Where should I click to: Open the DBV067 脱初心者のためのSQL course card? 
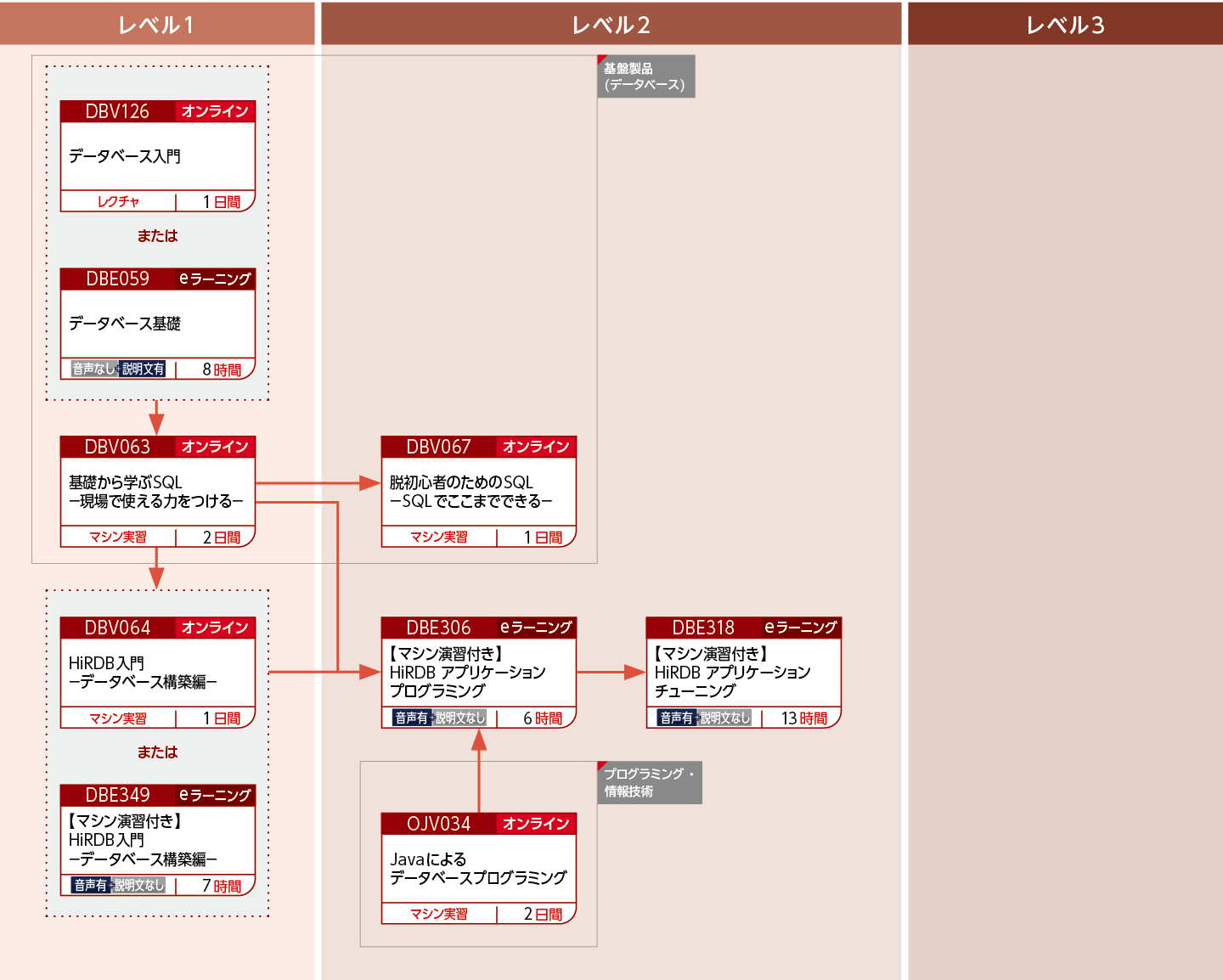point(478,492)
